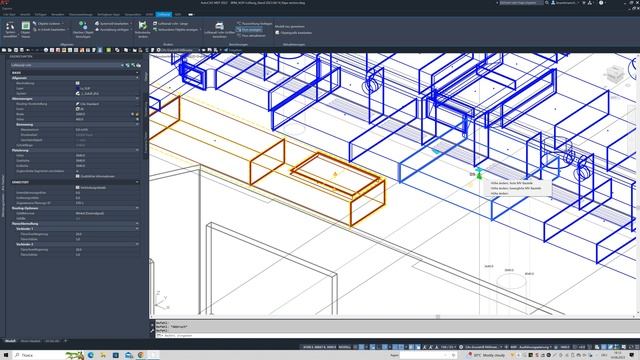This screenshot has width=640, height=360.
Task: Choose 'Höhe ändern, feste MV-Bauteile' menu entry
Action: 512,183
